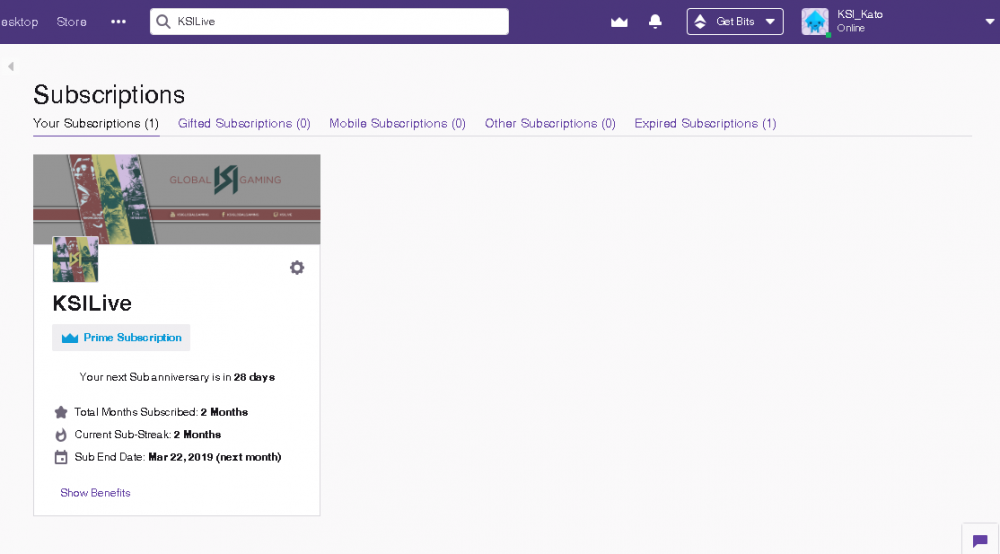Switch to Other Subscriptions tab
Viewport: 1000px width, 554px height.
coord(550,124)
